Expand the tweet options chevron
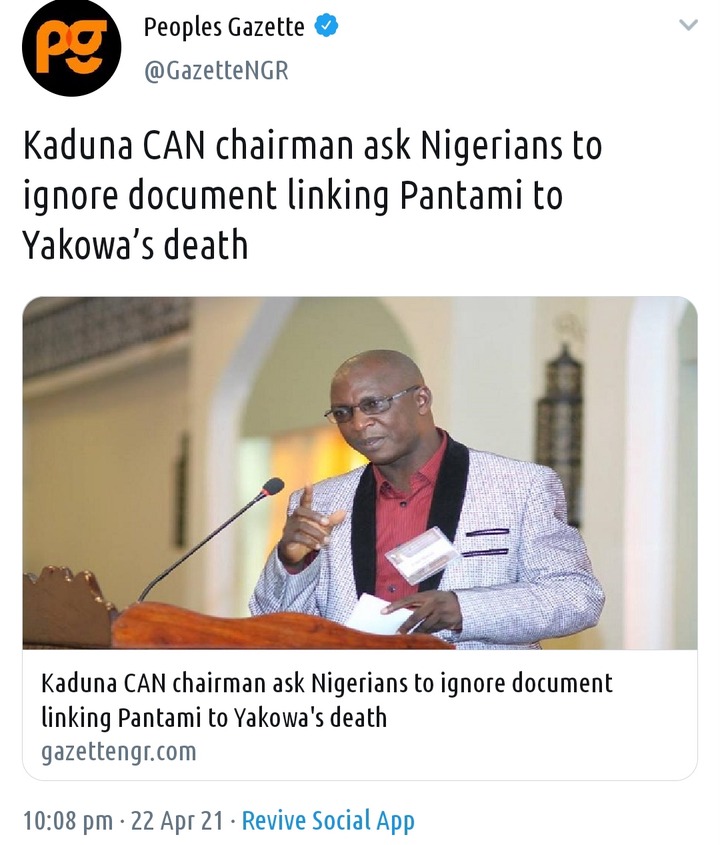The image size is (720, 845). coord(688,25)
